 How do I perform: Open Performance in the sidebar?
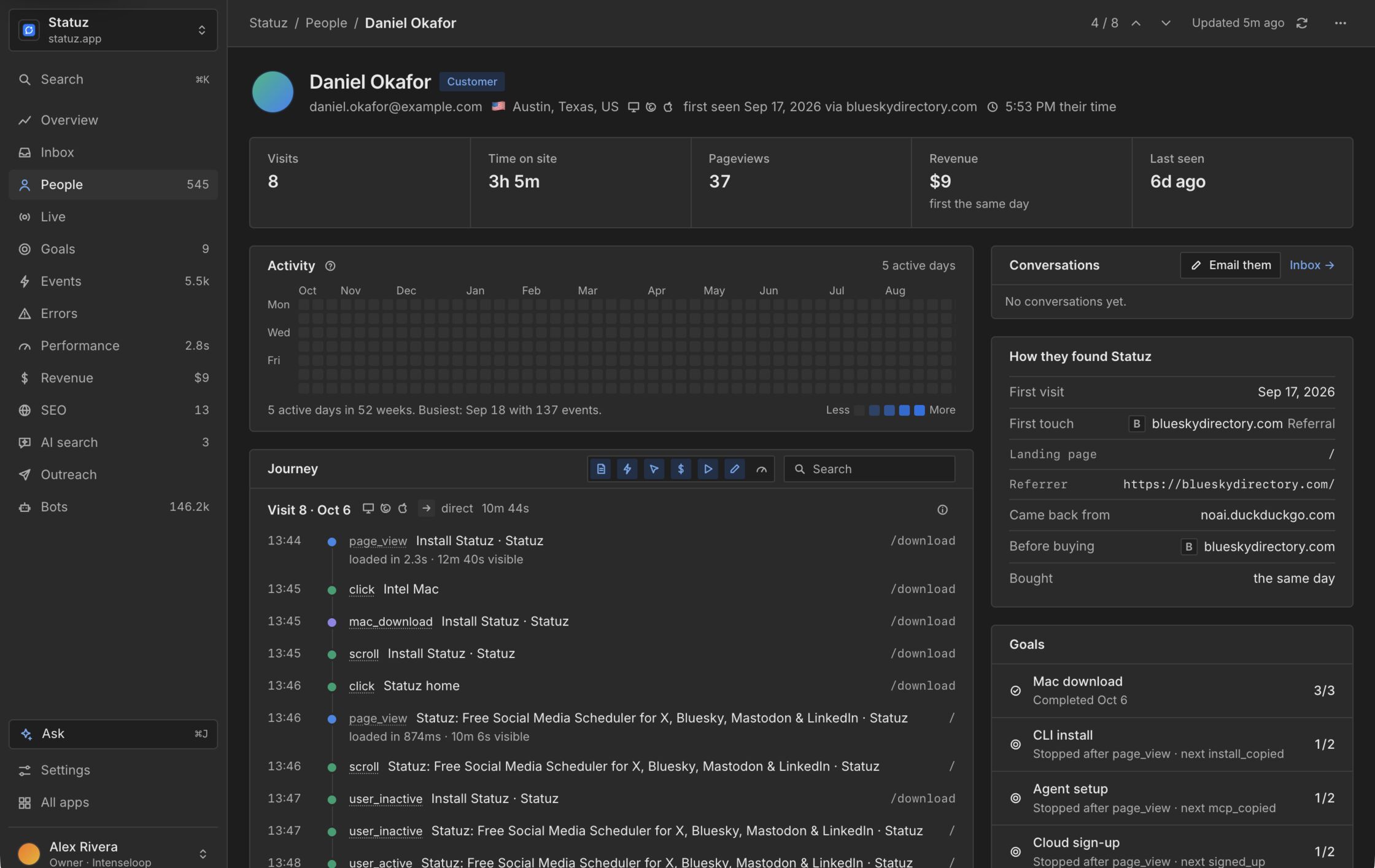[113, 346]
